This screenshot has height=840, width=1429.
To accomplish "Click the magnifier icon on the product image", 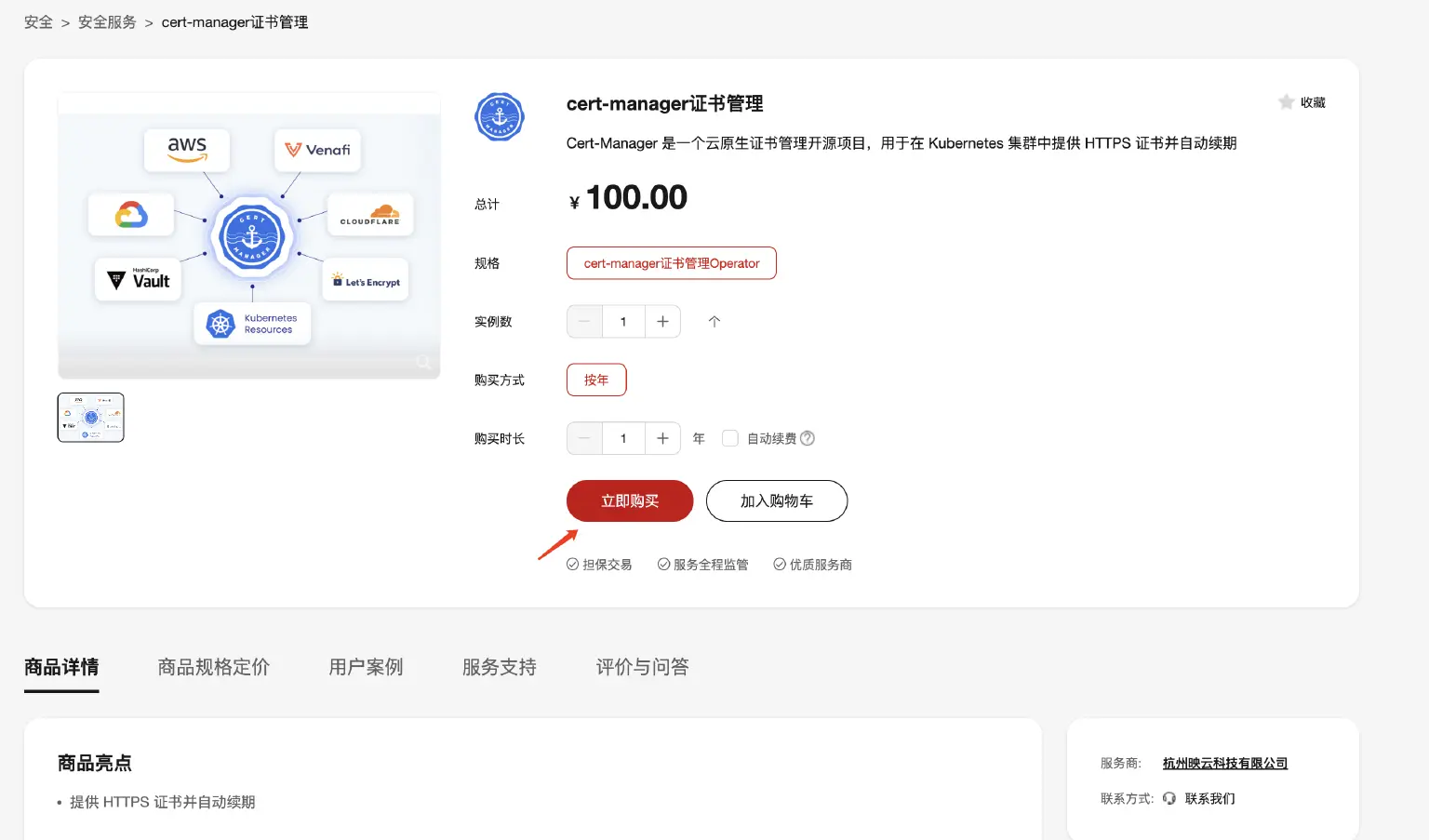I will (423, 362).
